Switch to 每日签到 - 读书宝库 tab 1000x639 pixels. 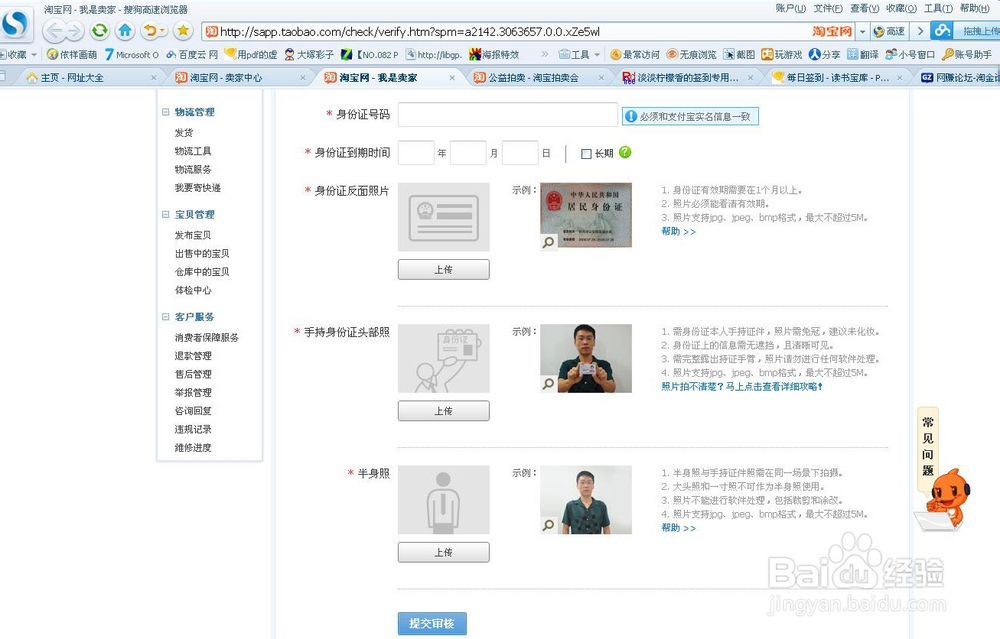pyautogui.click(x=837, y=78)
